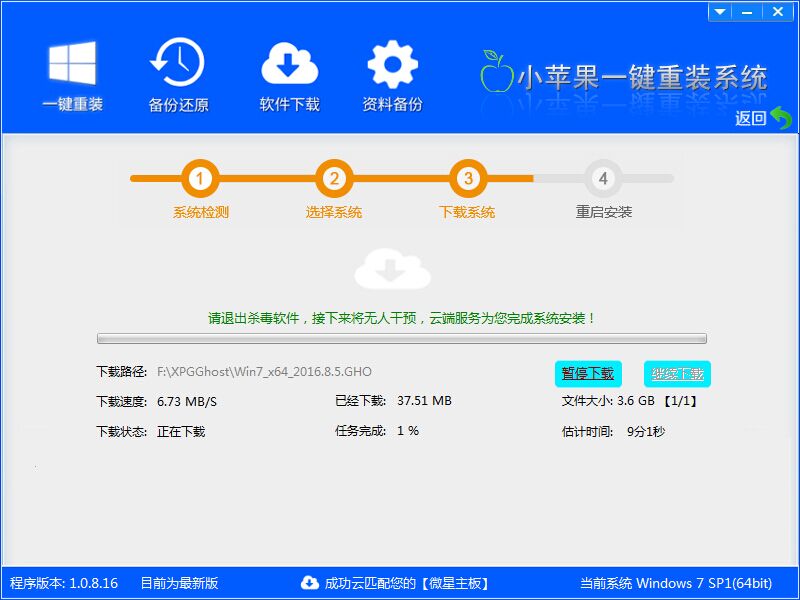Click the large grey cloud download icon
This screenshot has width=800, height=600.
point(392,269)
